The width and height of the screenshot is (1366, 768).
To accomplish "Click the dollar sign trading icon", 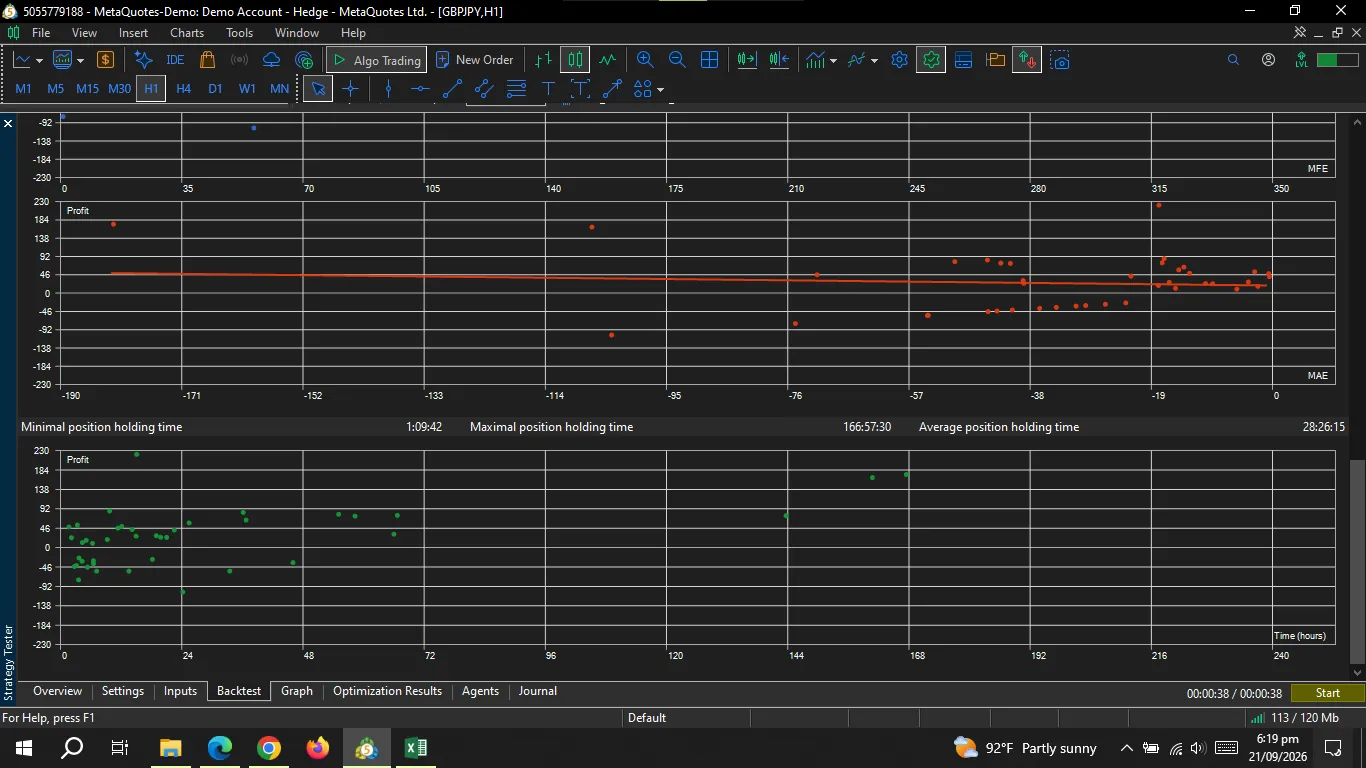I will coord(105,60).
